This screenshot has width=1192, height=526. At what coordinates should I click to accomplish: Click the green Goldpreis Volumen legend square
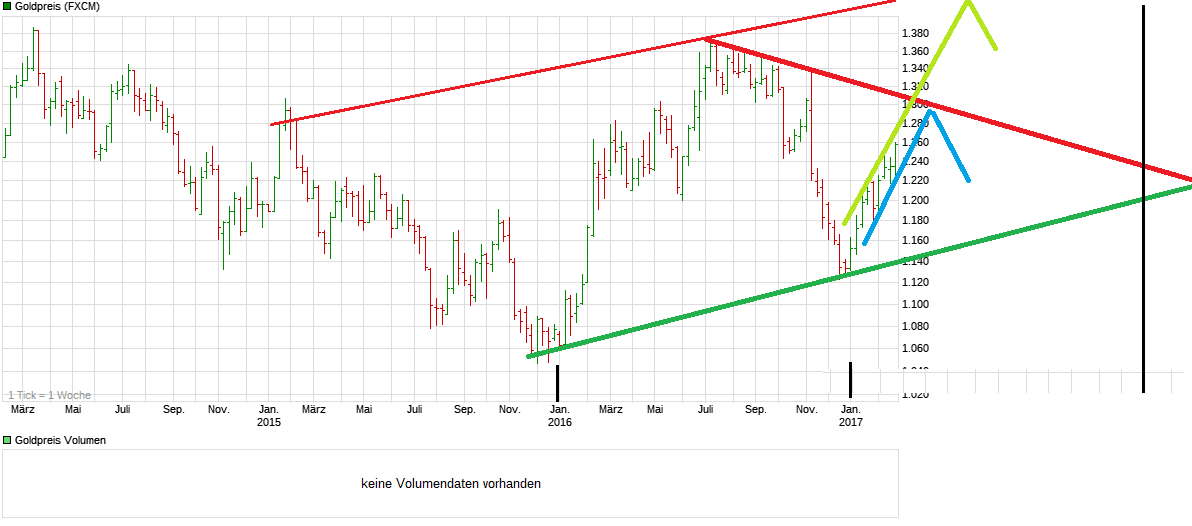7,440
